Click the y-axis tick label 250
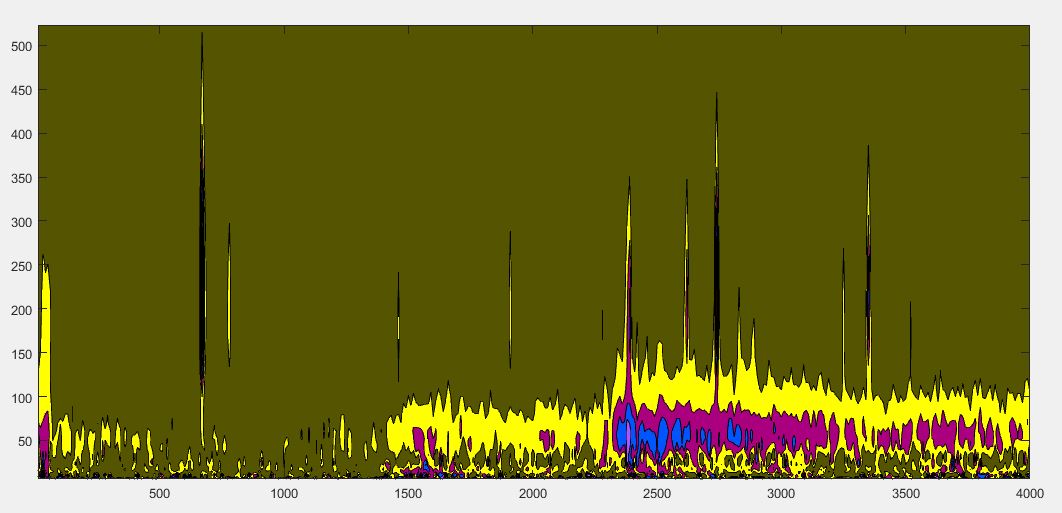This screenshot has width=1062, height=513. pos(22,266)
